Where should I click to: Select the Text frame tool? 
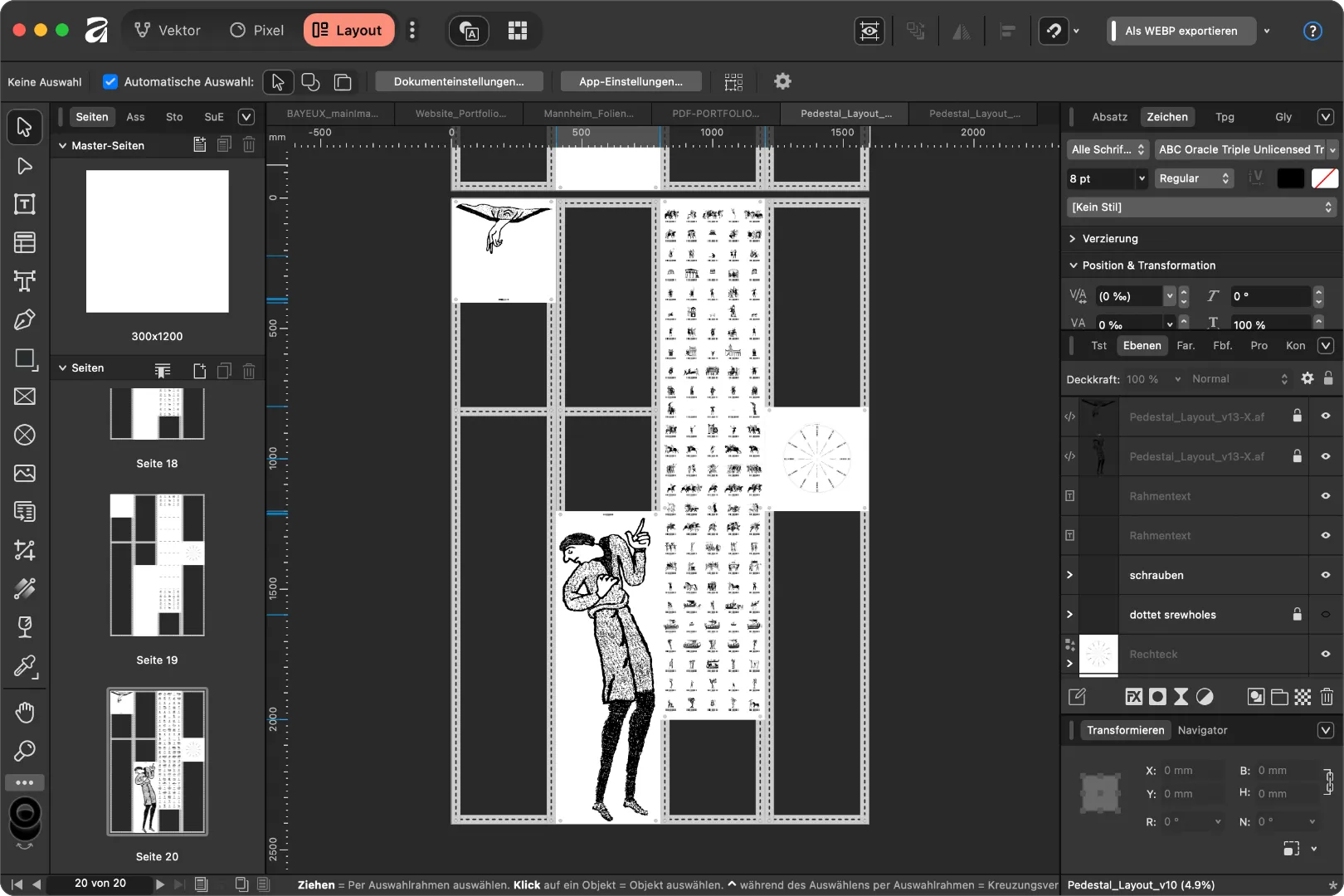25,204
